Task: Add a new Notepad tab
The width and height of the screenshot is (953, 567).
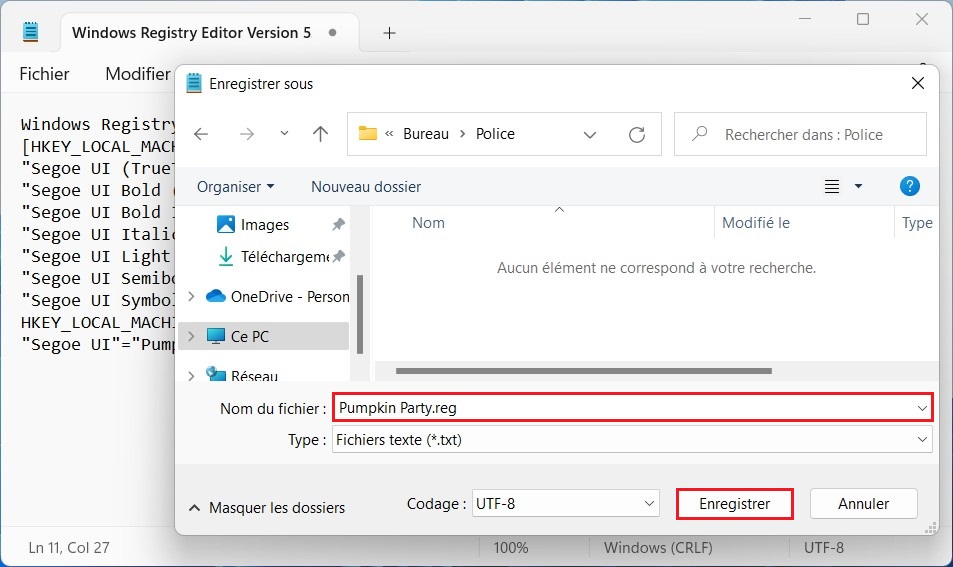Action: [390, 33]
